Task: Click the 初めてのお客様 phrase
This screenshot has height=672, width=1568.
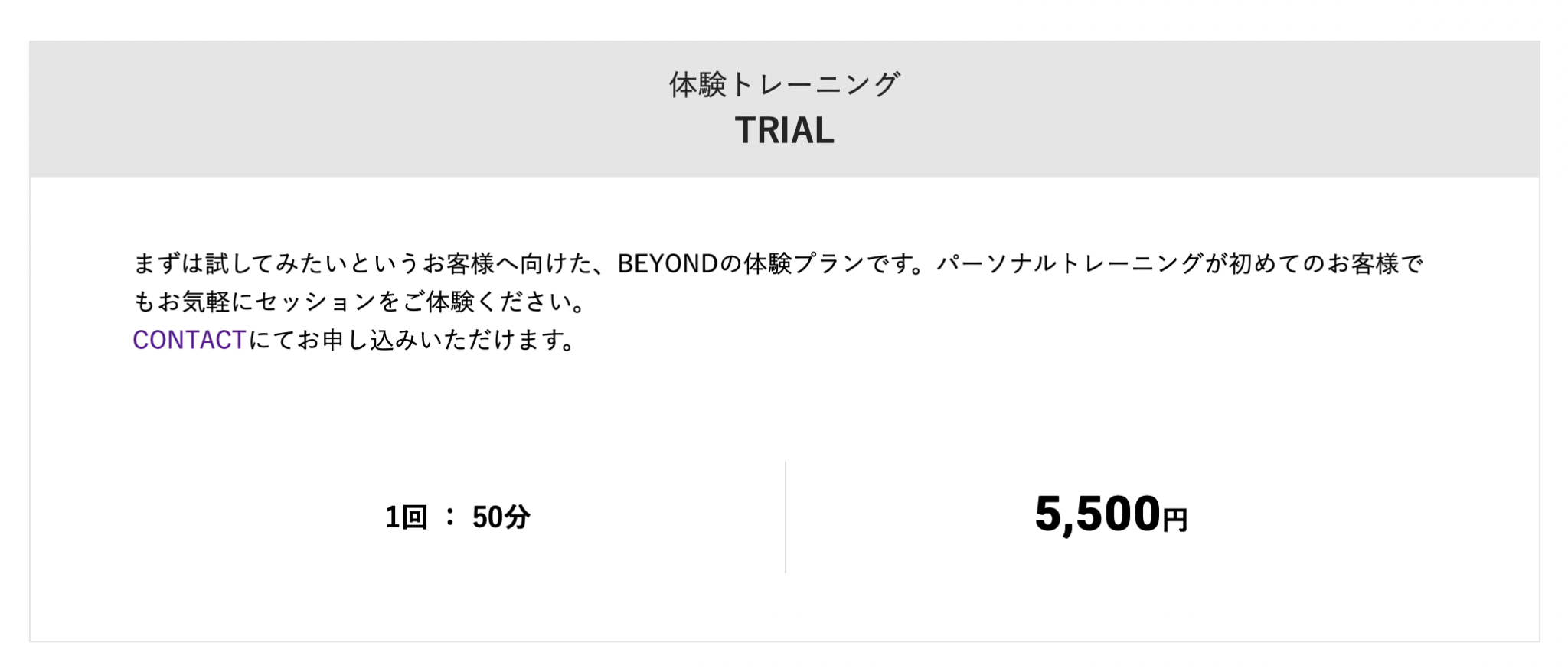Action: [1314, 264]
